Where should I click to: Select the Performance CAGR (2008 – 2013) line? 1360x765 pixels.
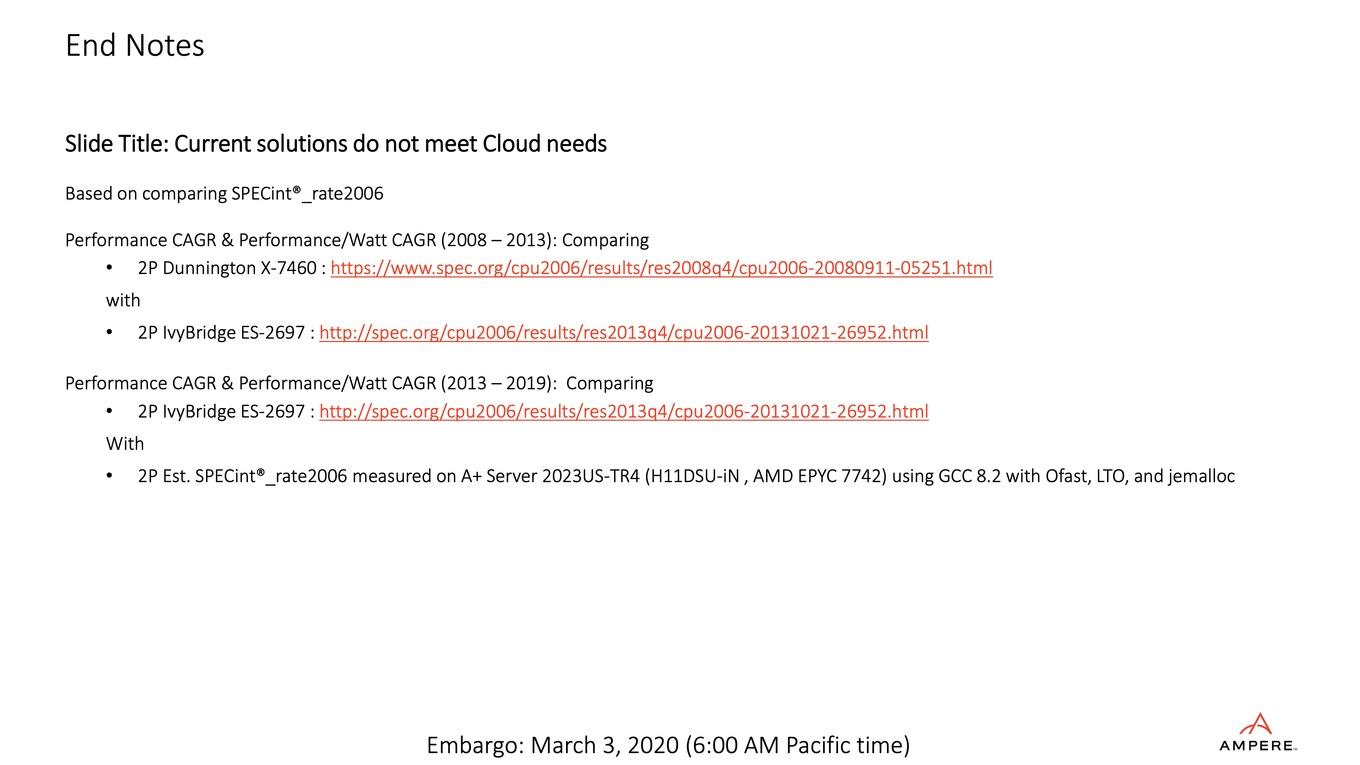[x=357, y=240]
